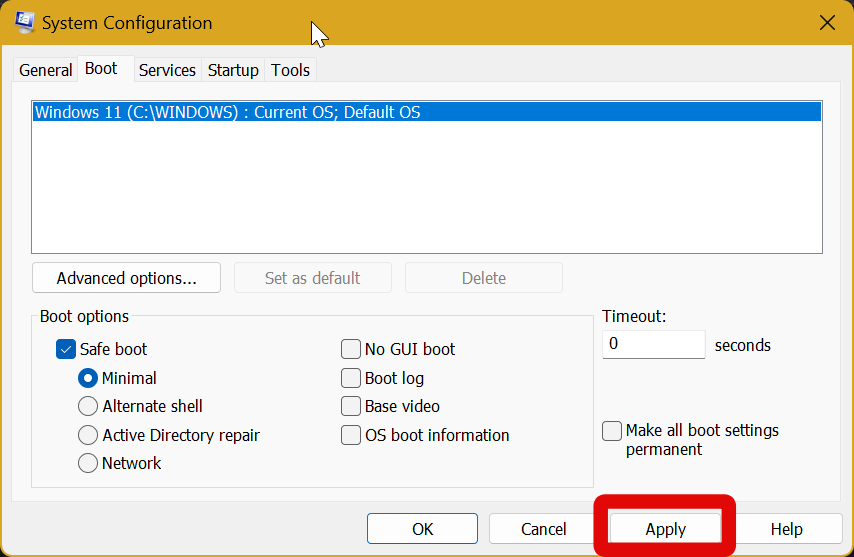Turn on Boot log option

point(351,378)
